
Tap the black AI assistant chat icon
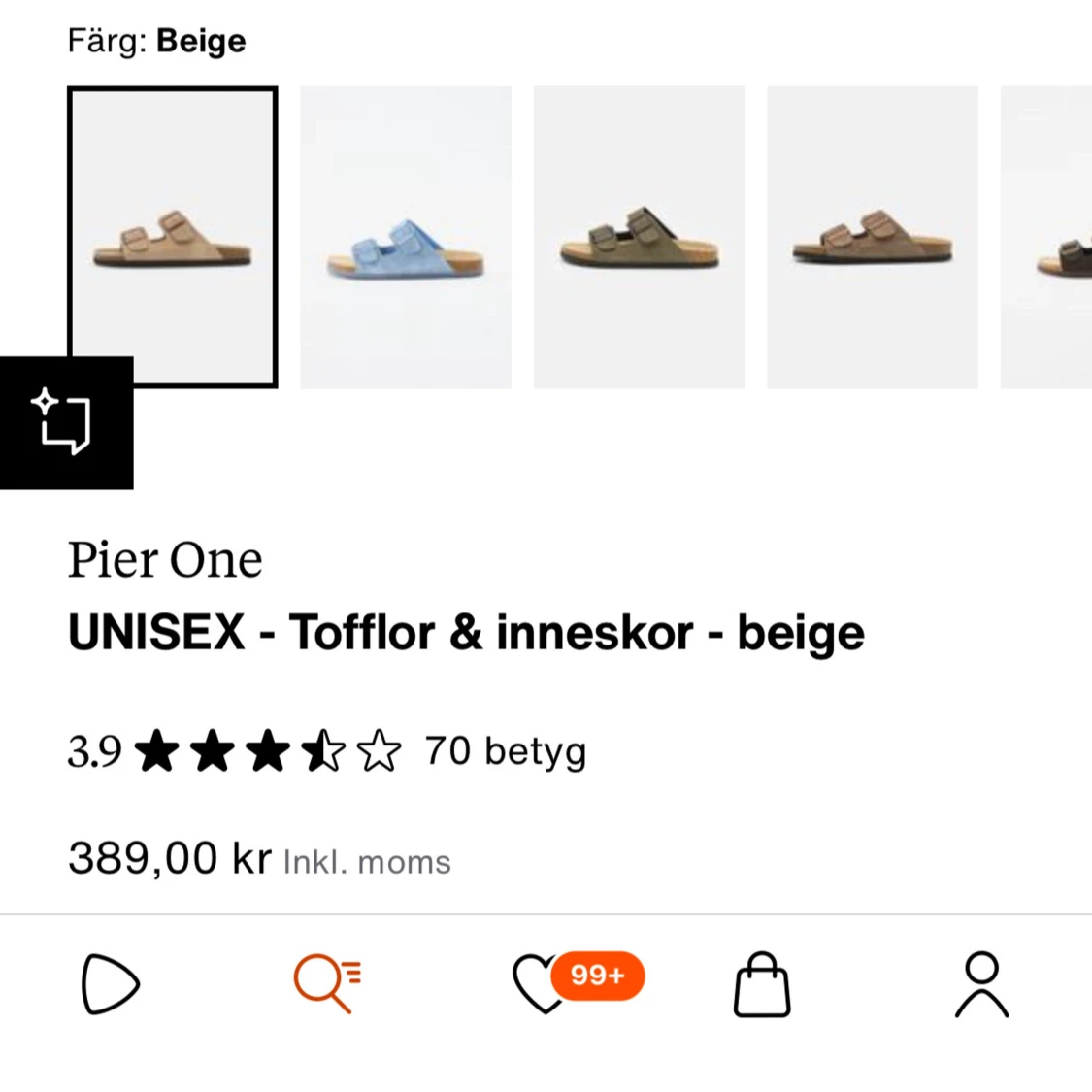point(66,423)
